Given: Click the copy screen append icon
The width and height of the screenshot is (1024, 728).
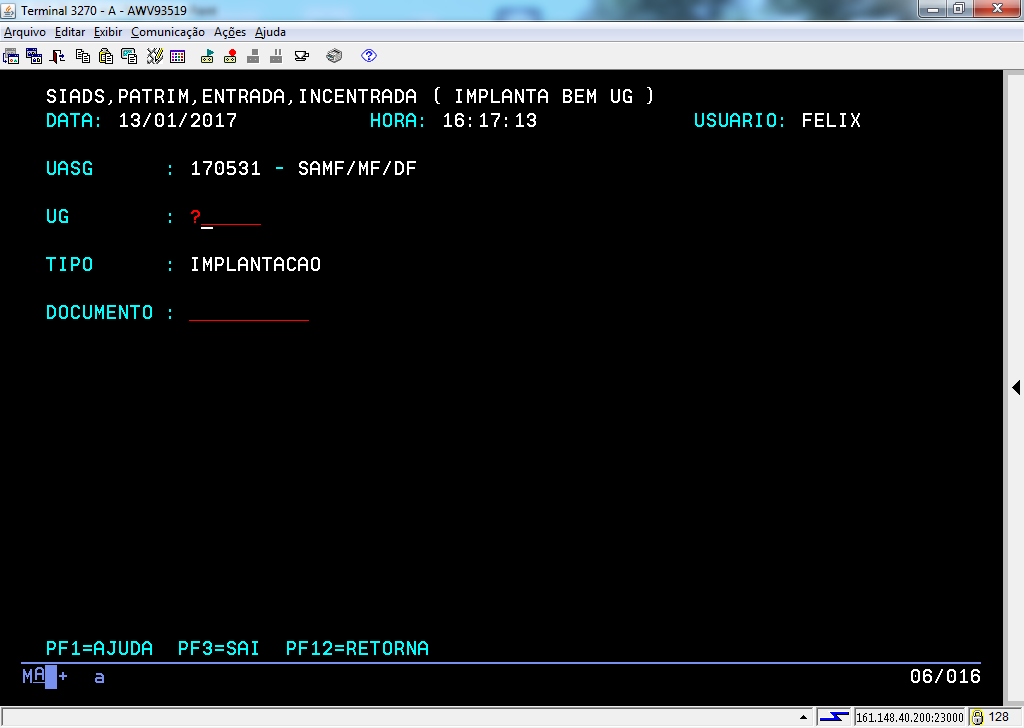Looking at the screenshot, I should tap(129, 56).
